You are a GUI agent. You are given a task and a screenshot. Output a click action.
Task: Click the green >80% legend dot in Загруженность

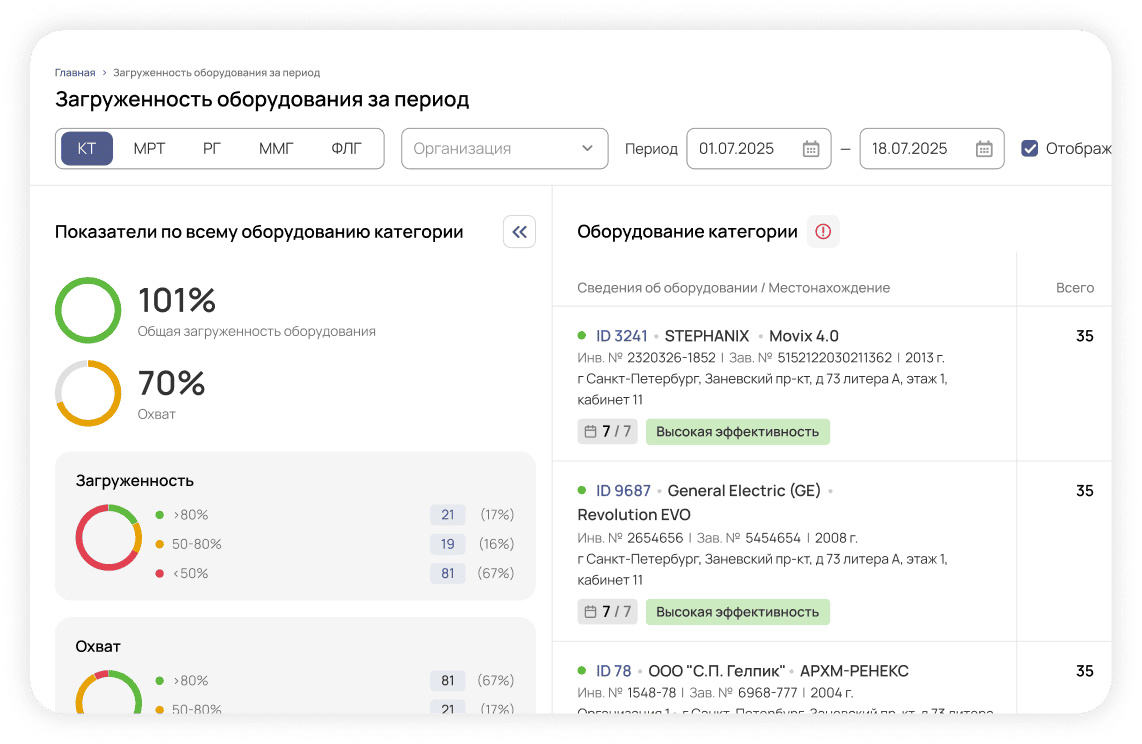(160, 515)
